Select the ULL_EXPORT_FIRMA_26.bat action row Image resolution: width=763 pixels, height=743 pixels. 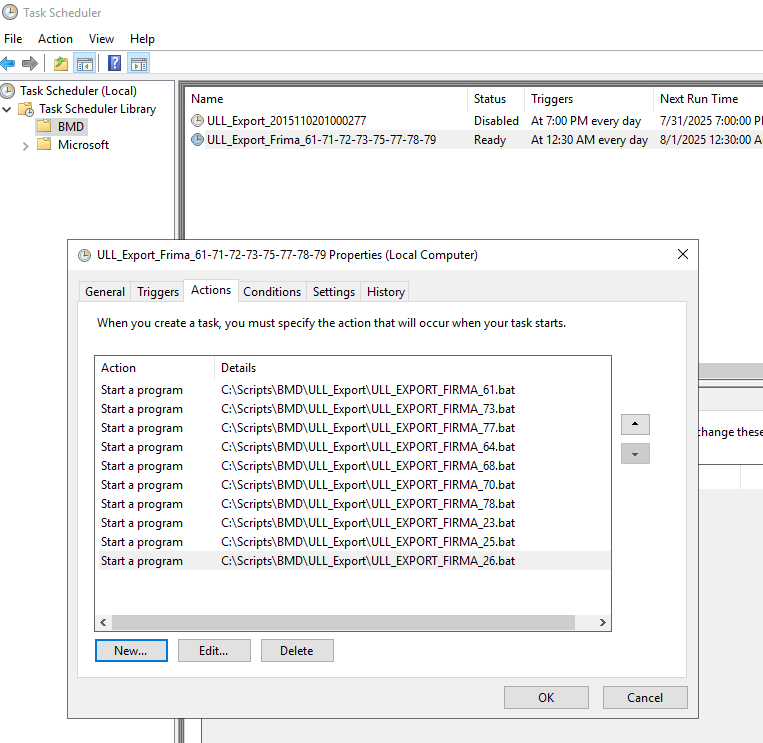(354, 561)
